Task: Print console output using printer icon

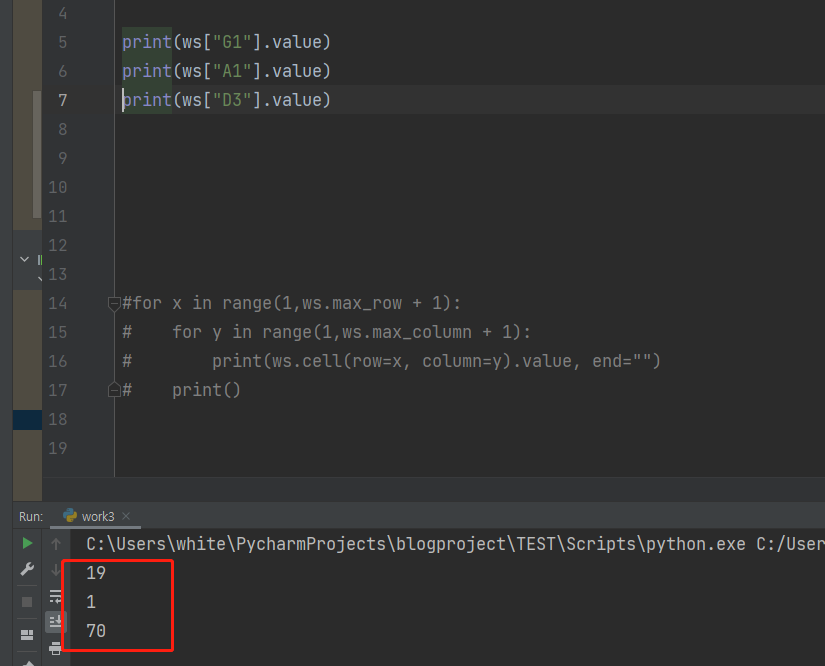Action: coord(55,649)
